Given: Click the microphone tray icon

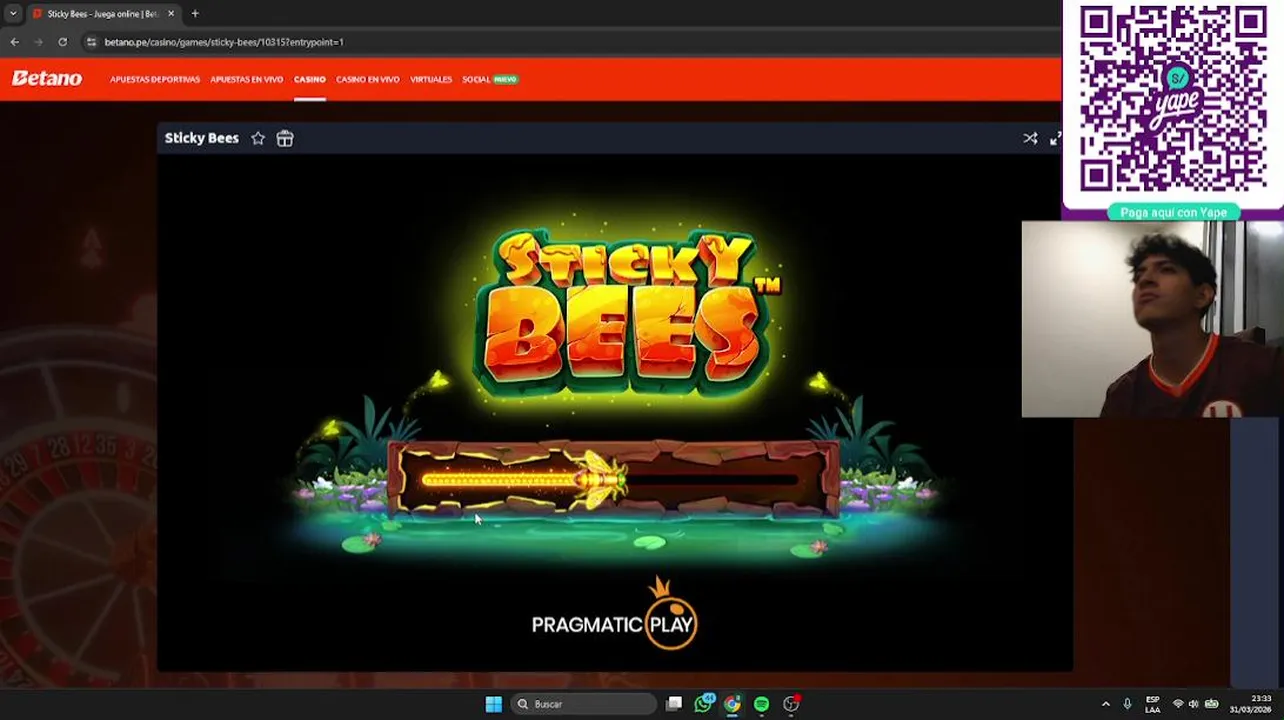Looking at the screenshot, I should [1127, 704].
